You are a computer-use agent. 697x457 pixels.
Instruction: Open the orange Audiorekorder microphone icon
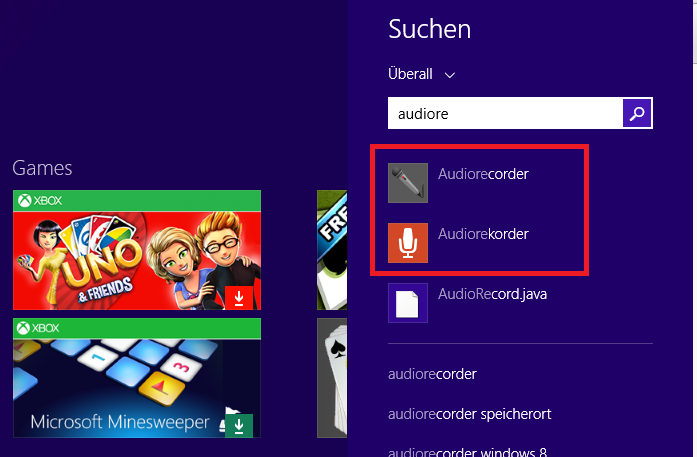[x=408, y=243]
